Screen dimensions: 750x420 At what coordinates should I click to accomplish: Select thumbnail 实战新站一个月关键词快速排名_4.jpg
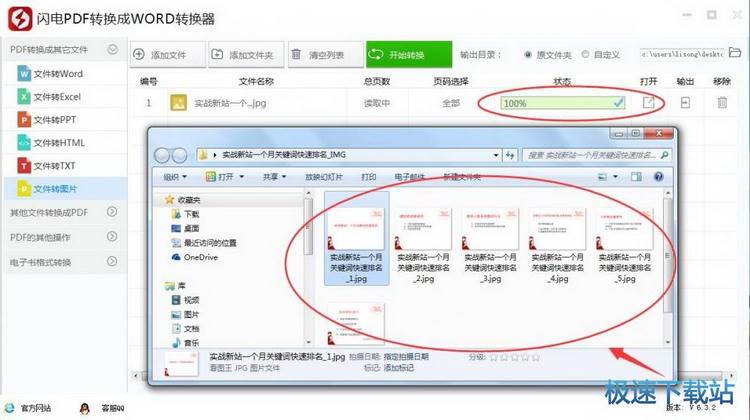(558, 246)
